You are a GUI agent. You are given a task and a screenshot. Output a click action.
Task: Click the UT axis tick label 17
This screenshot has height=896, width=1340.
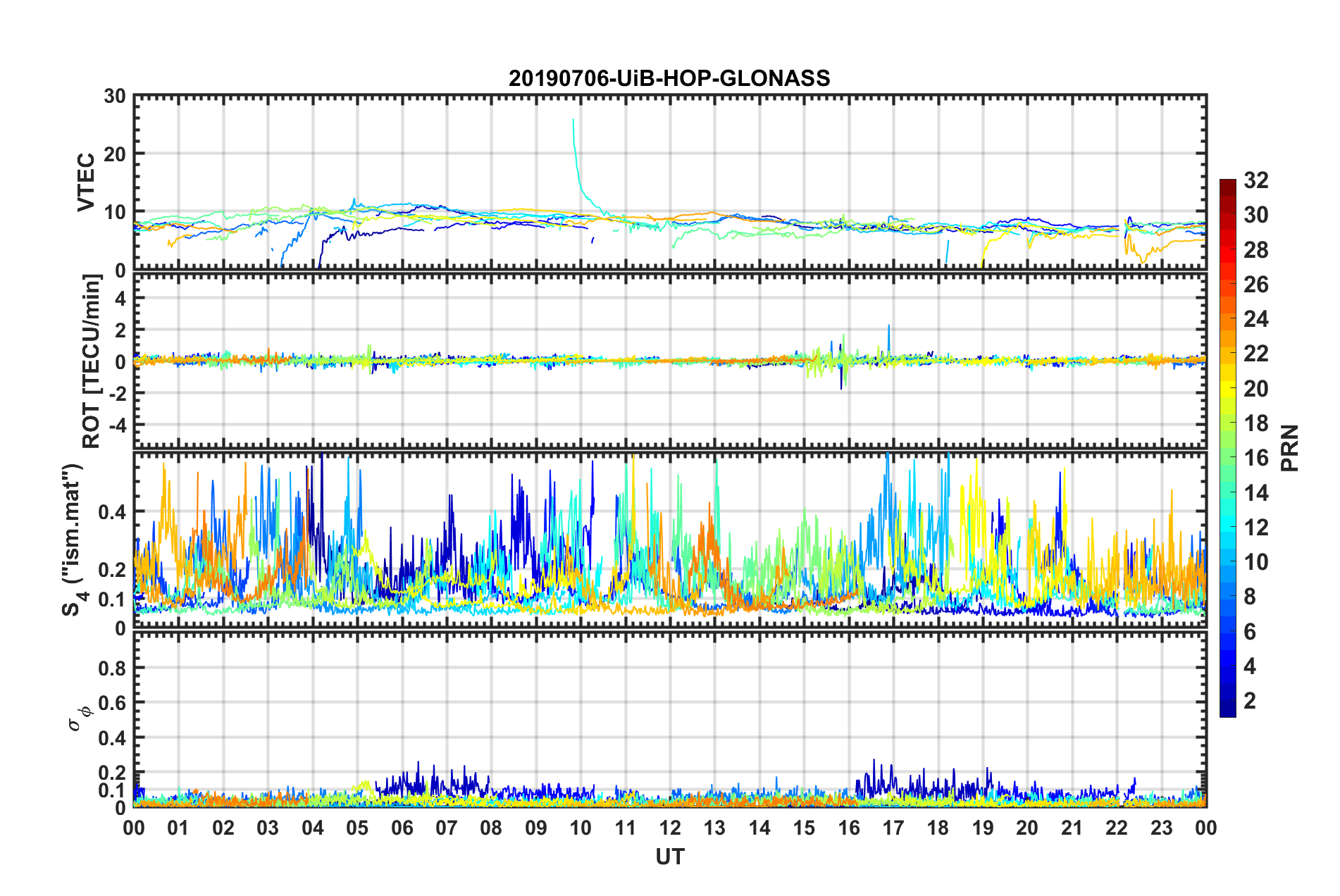[893, 828]
